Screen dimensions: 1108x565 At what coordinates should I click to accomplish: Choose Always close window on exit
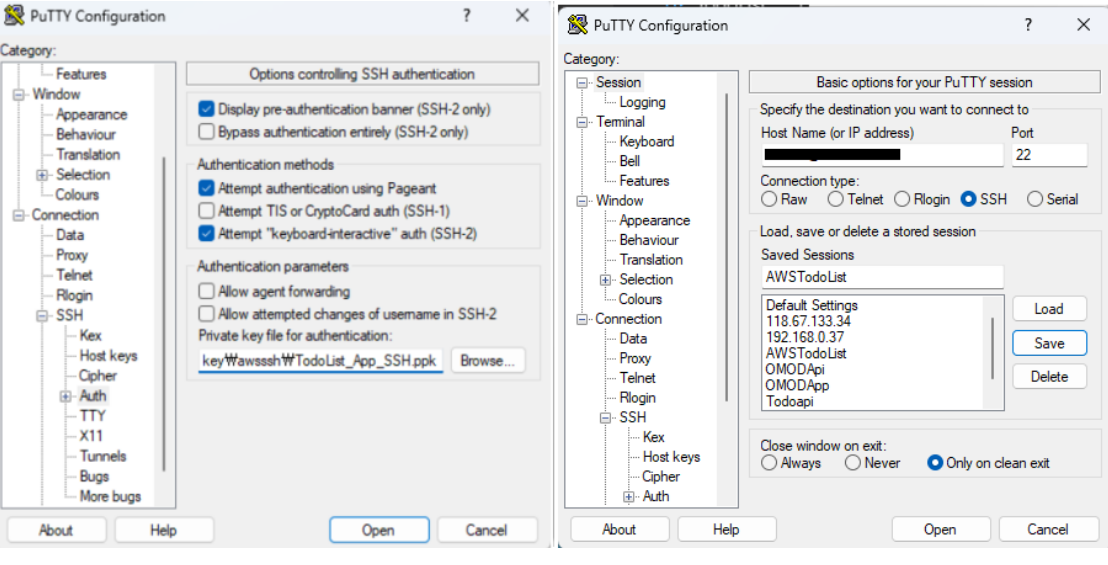(x=769, y=463)
